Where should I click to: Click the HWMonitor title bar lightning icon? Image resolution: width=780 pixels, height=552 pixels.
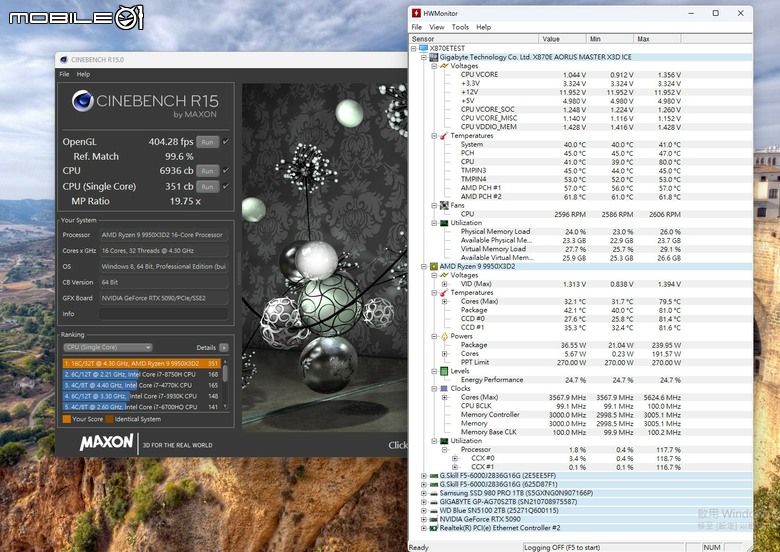click(x=416, y=13)
